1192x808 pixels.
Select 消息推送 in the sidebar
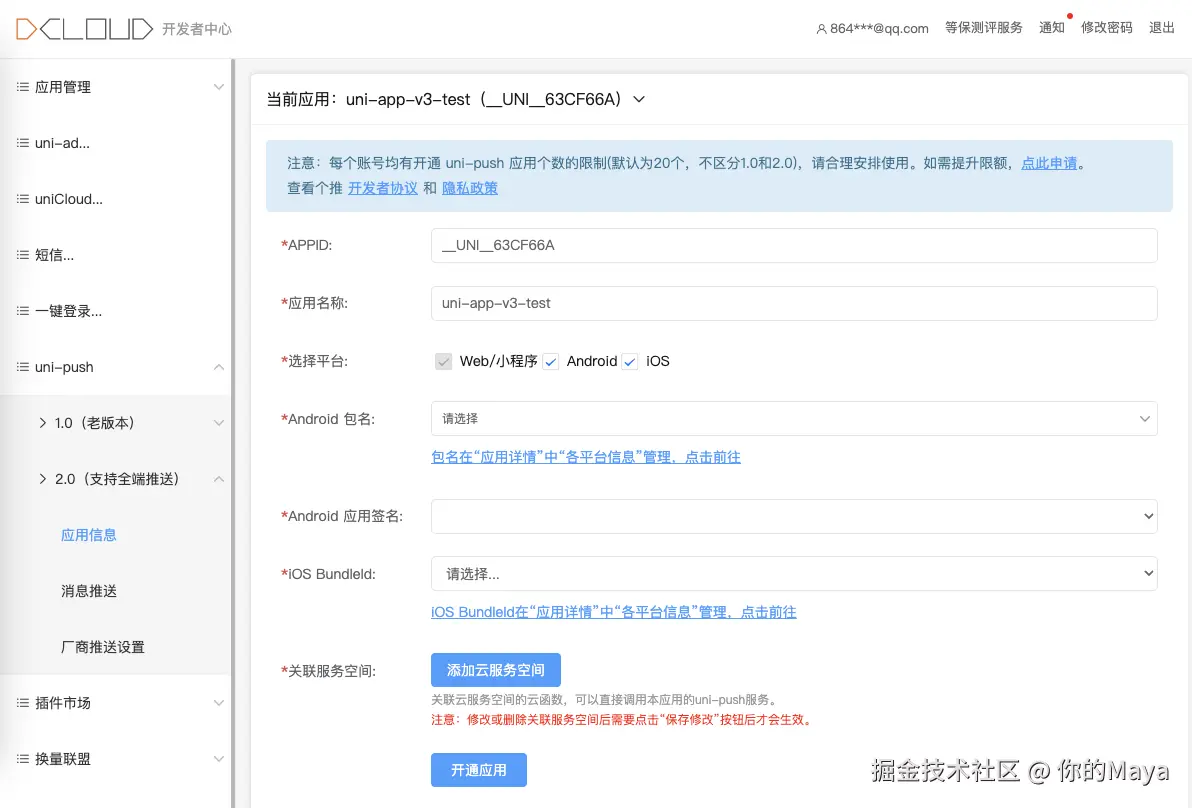coord(89,591)
